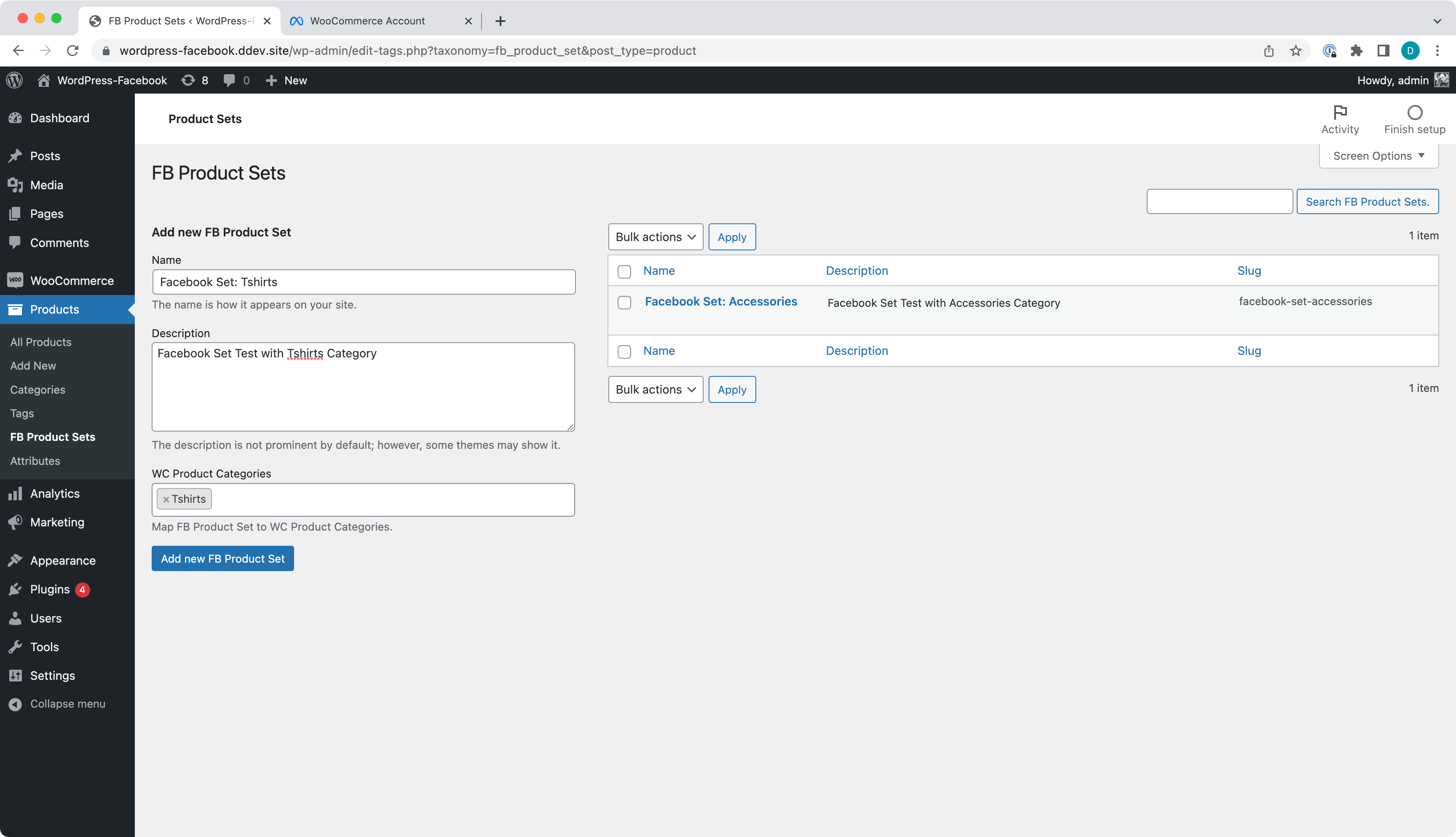Expand the Screen Options panel
Viewport: 1456px width, 837px height.
coord(1379,156)
